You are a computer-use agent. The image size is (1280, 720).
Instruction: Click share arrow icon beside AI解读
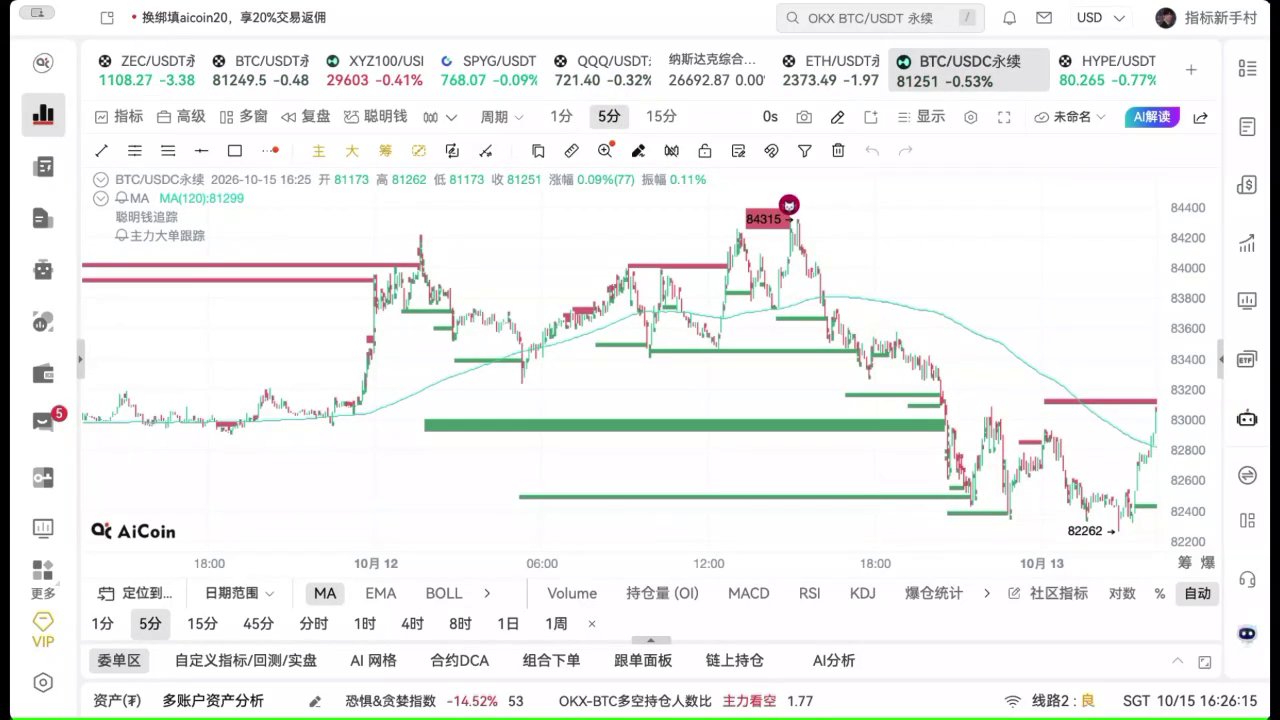pyautogui.click(x=1200, y=117)
